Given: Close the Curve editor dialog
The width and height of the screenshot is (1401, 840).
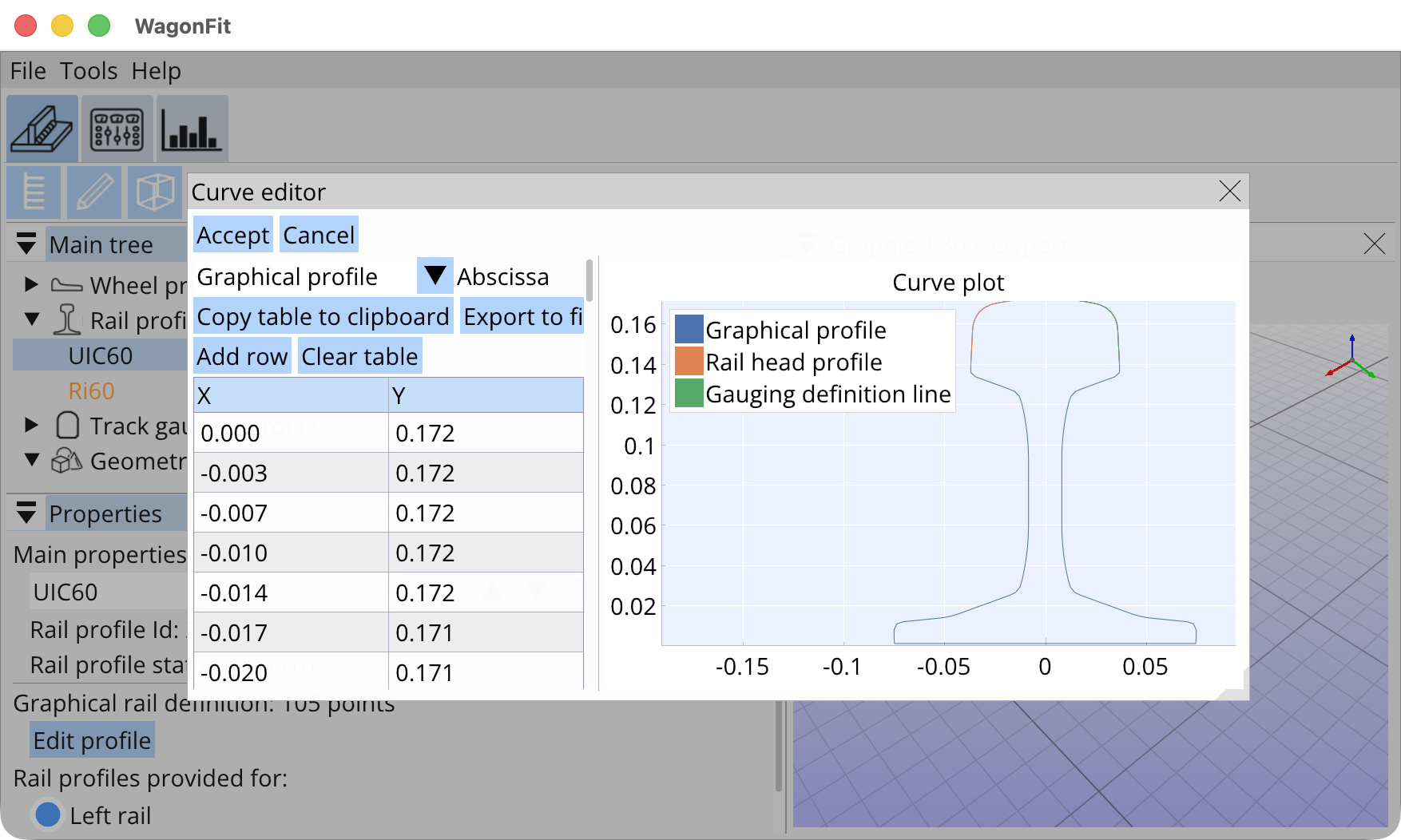Looking at the screenshot, I should coord(1229,192).
